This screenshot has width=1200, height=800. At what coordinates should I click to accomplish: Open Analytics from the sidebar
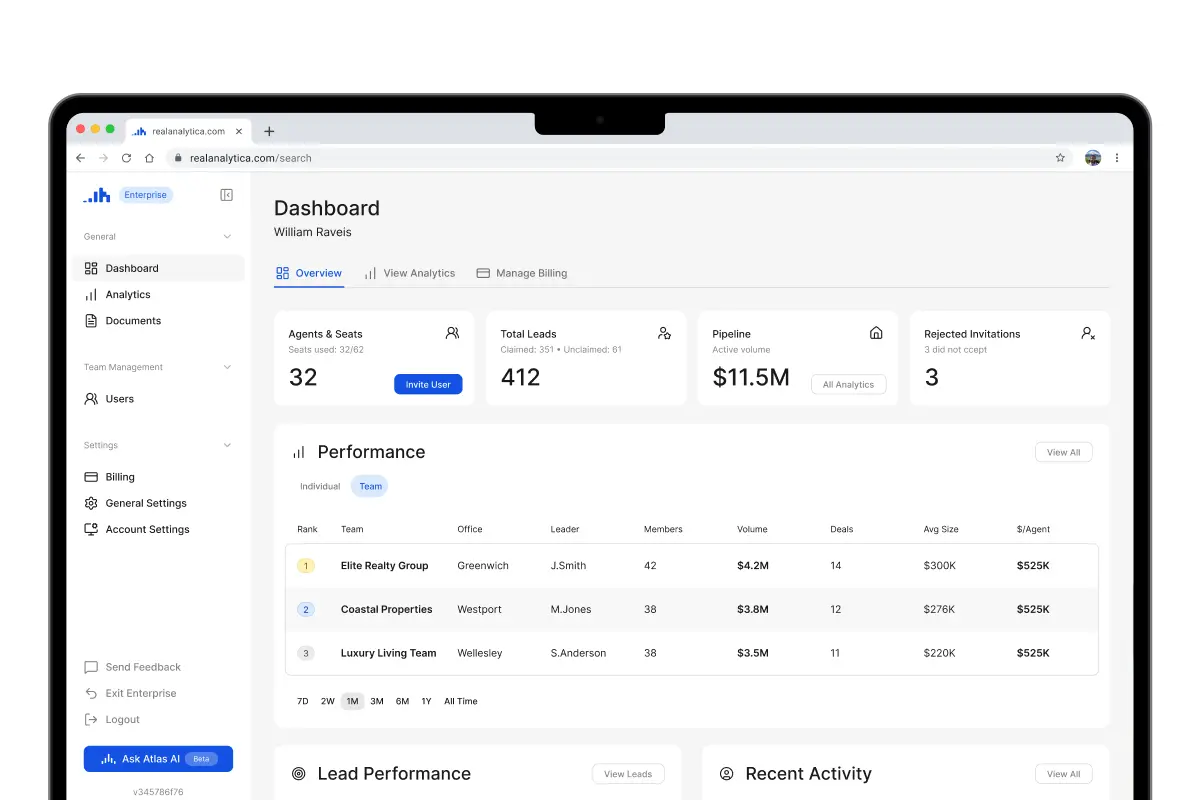click(x=128, y=294)
